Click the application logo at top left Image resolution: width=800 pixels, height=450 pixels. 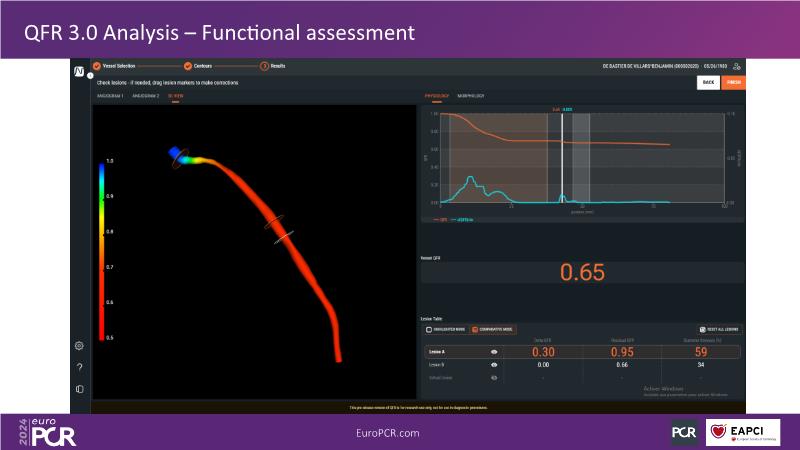coord(79,70)
